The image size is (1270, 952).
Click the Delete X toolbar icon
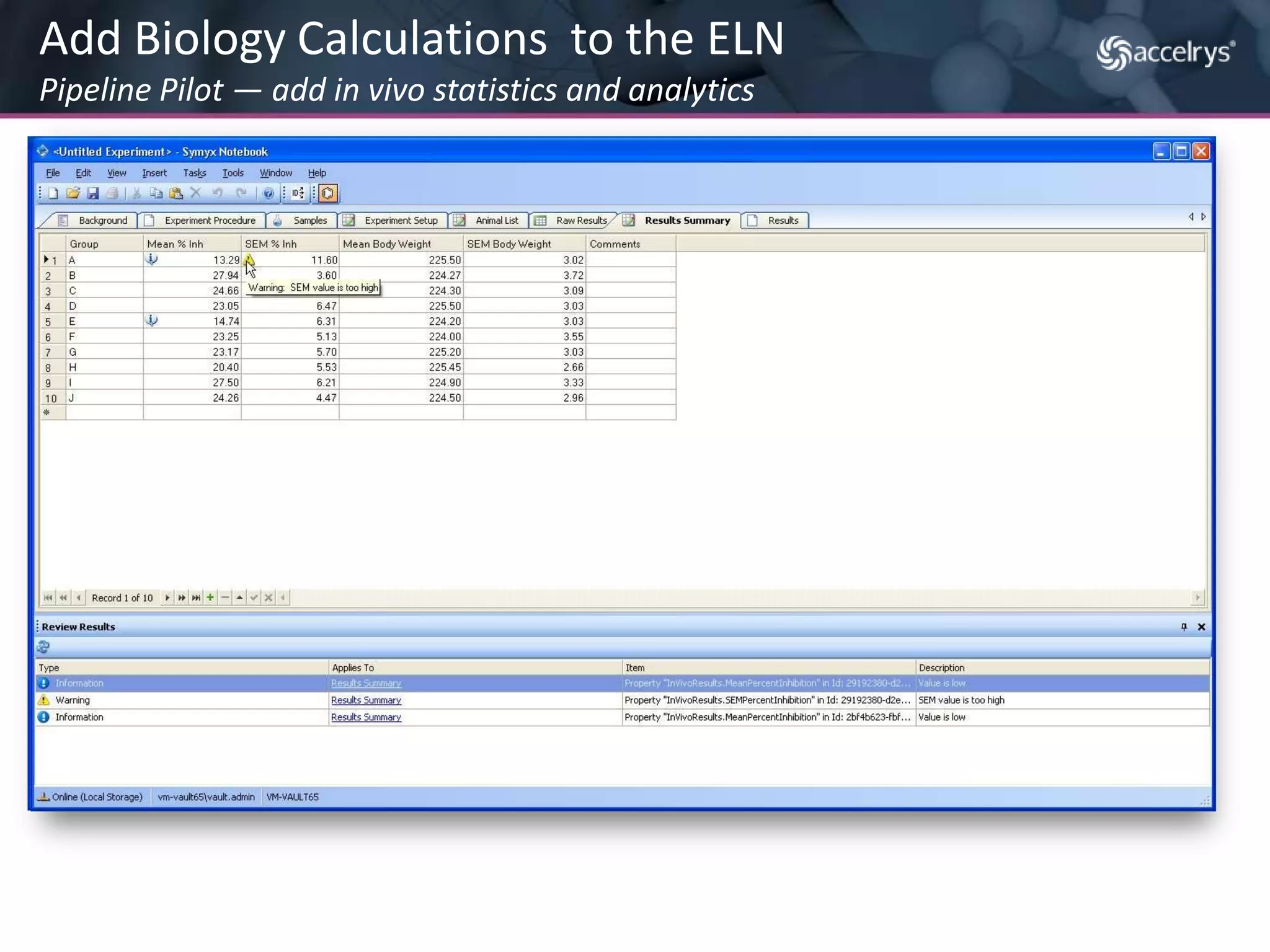[196, 193]
